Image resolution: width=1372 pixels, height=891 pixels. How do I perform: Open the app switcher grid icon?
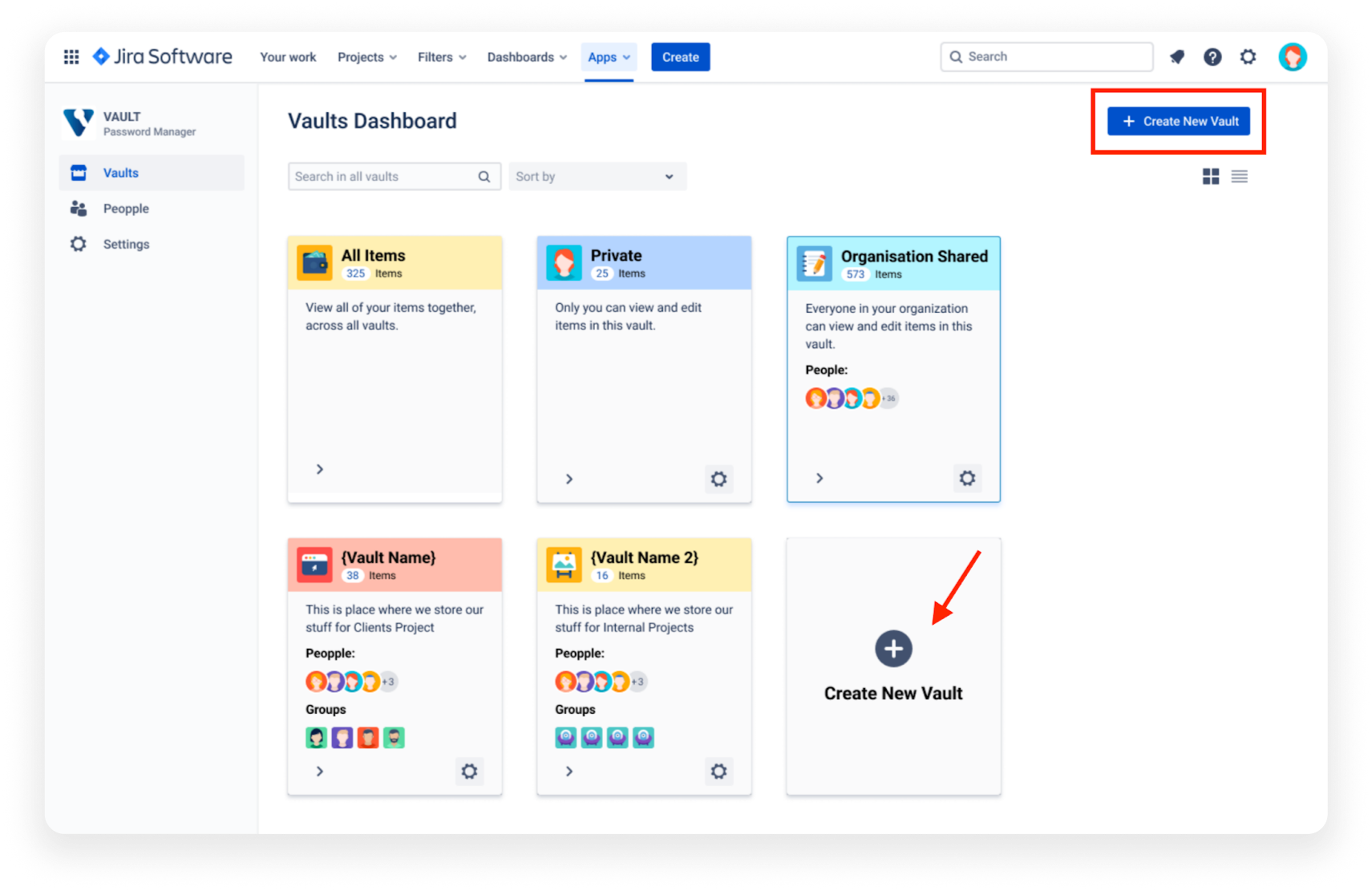pyautogui.click(x=71, y=56)
